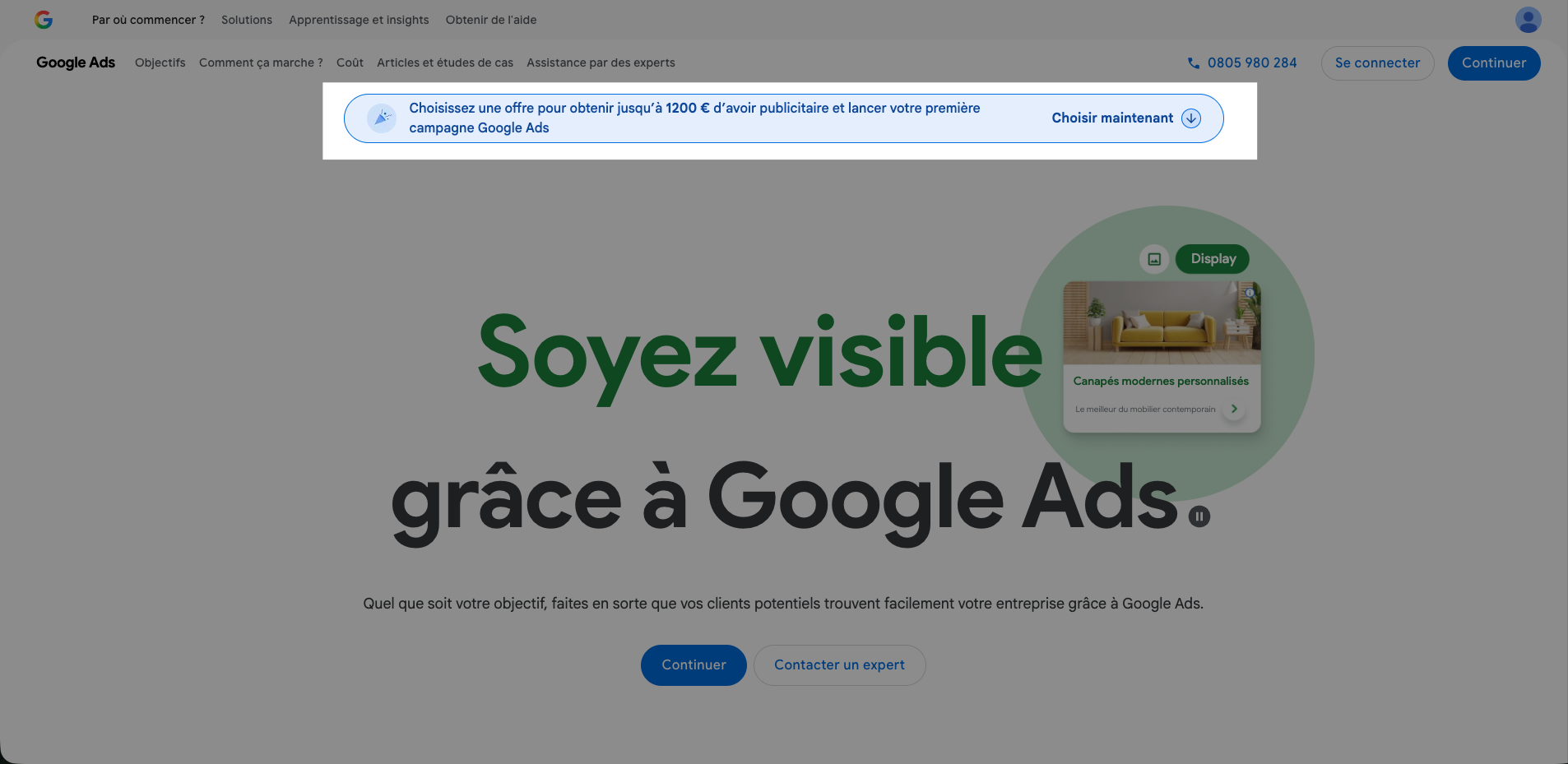Screen dimensions: 1568x764
Task: Click Canapés modernes personnalisés headline
Action: click(1161, 381)
